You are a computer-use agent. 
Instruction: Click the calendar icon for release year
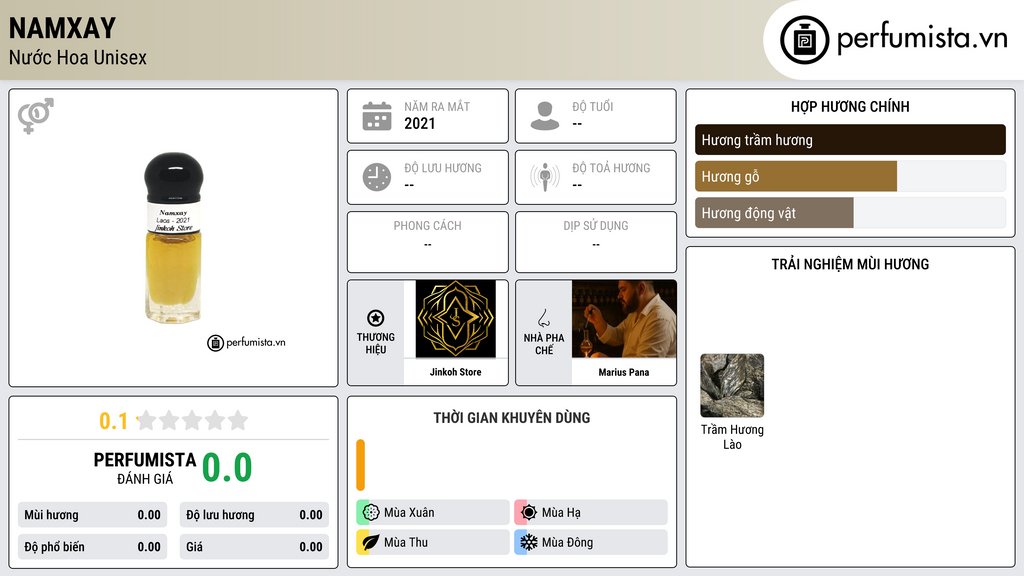point(377,116)
